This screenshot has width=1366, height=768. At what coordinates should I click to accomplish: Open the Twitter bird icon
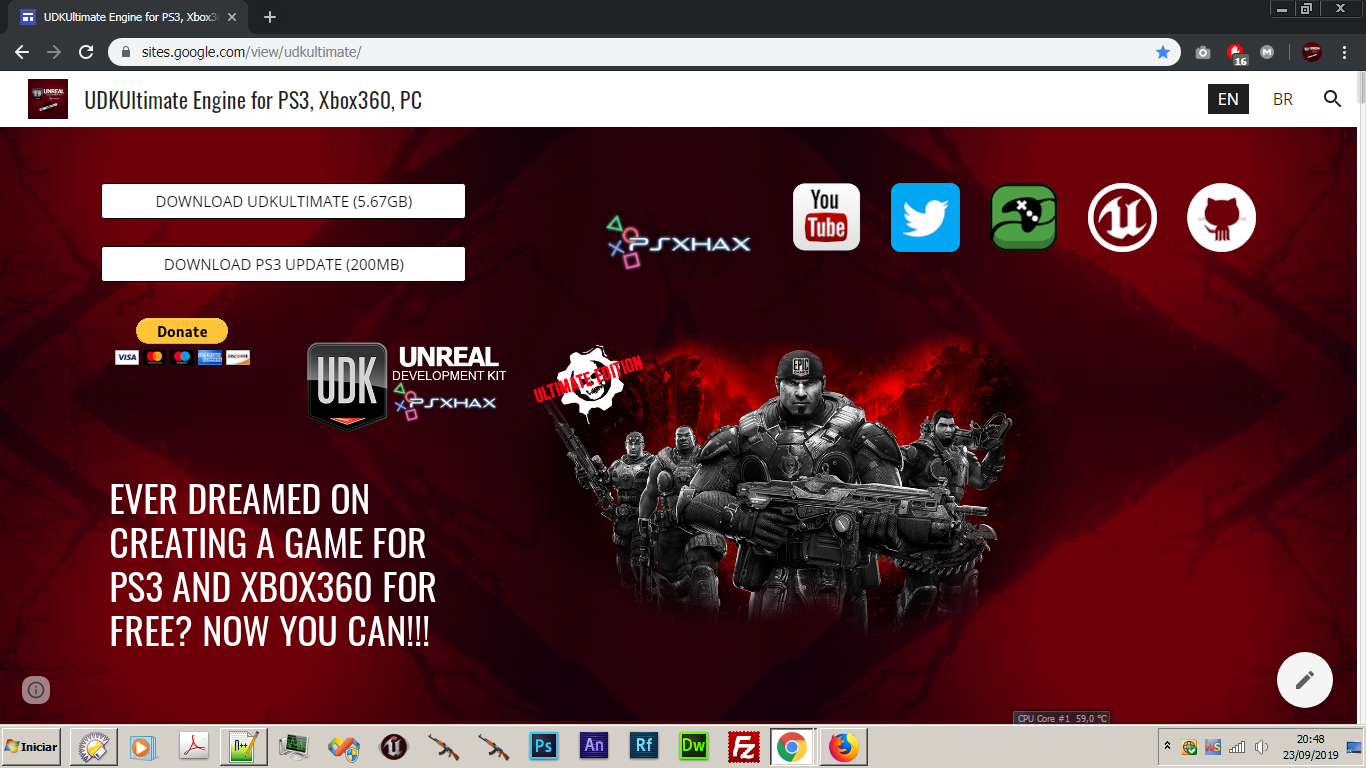[x=925, y=217]
